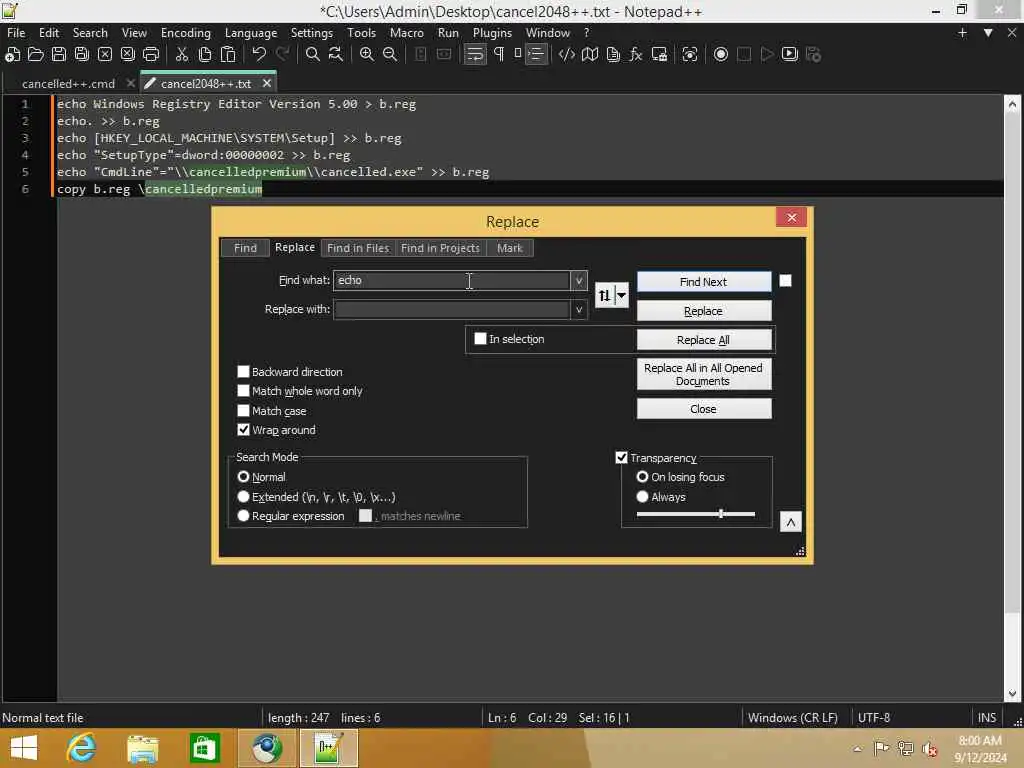Viewport: 1024px width, 768px height.
Task: Open Internet Explorer from taskbar
Action: [81, 748]
